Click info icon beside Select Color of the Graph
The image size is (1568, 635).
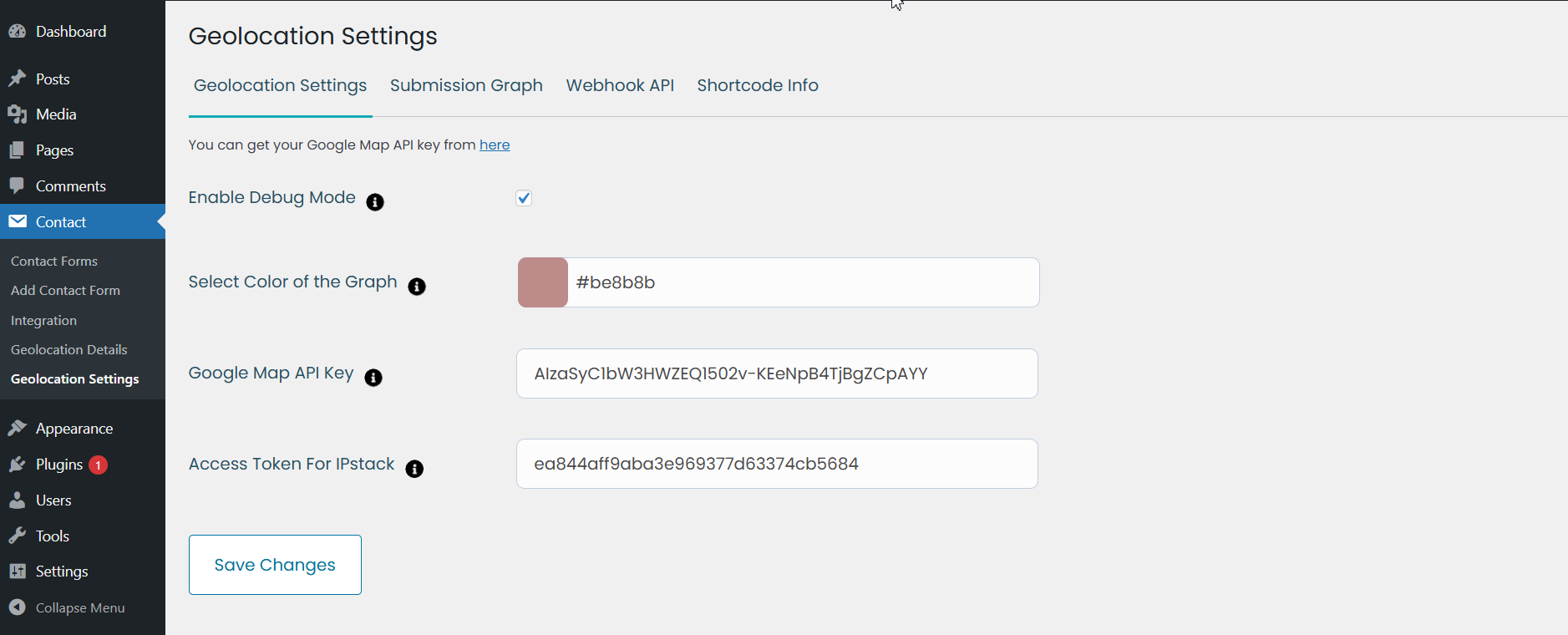click(x=417, y=287)
